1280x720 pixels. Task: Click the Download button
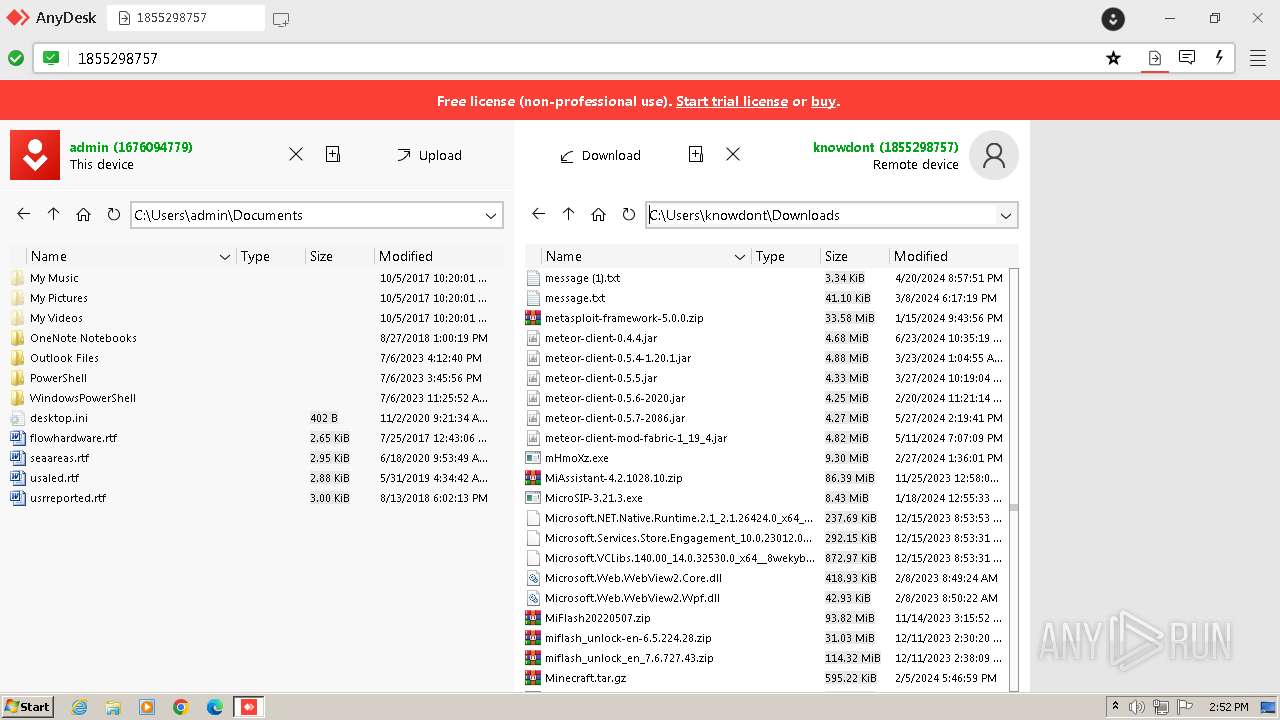coord(600,155)
